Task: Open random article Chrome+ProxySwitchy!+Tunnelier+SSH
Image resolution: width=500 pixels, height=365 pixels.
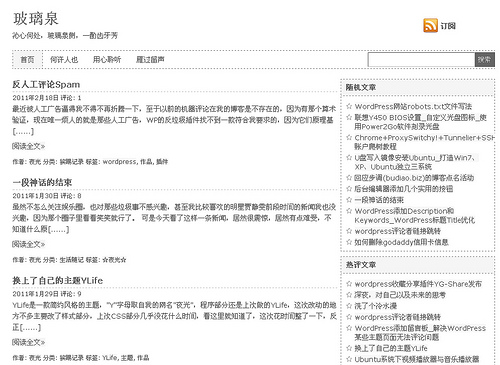Action: pyautogui.click(x=424, y=142)
